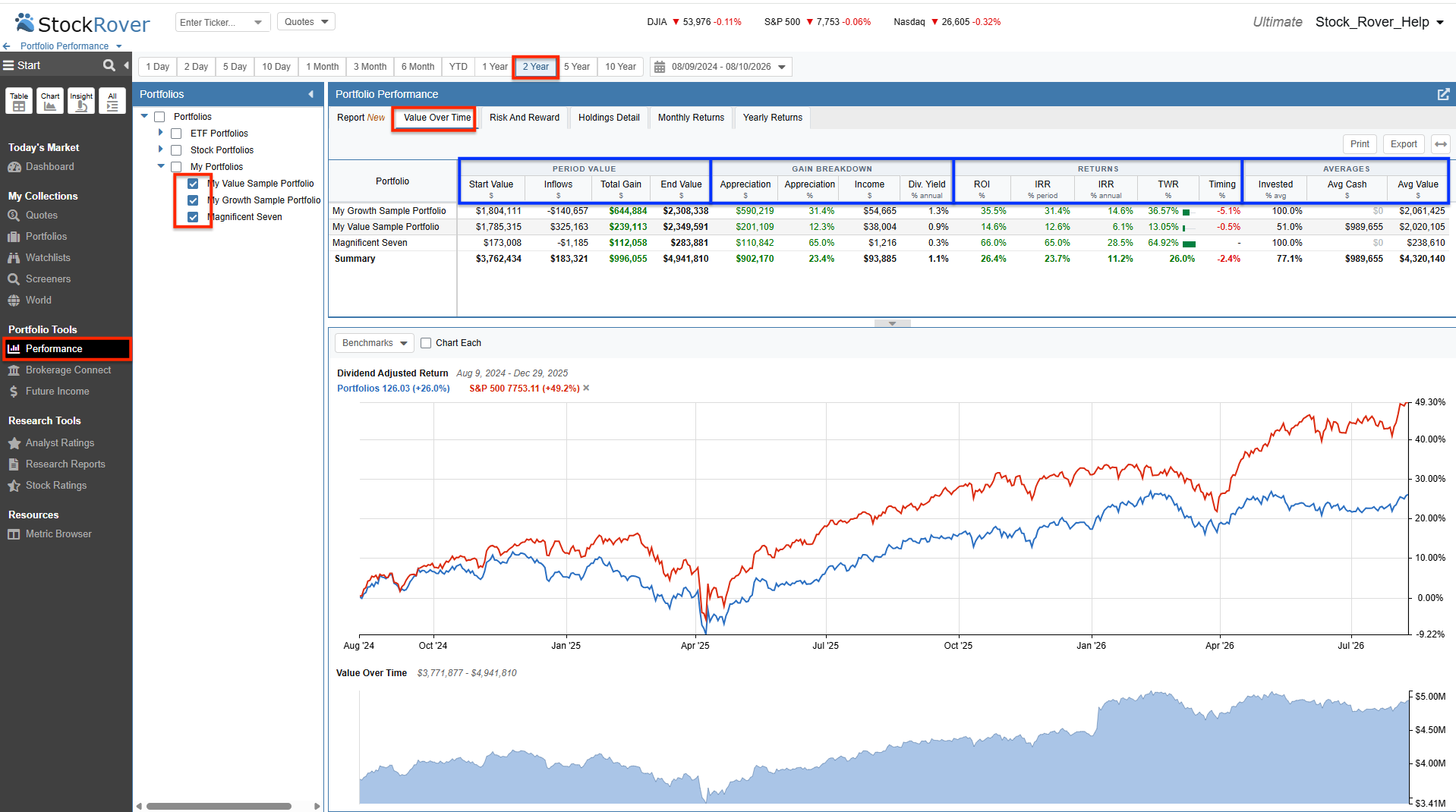Uncheck Magnificent Seven checkbox
This screenshot has width=1456, height=812.
click(193, 217)
